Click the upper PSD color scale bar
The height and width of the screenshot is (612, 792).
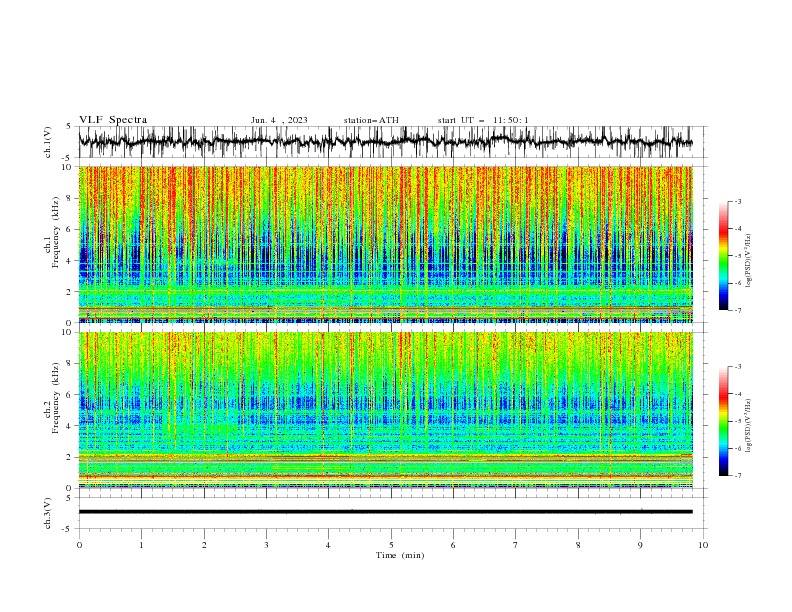tap(723, 255)
